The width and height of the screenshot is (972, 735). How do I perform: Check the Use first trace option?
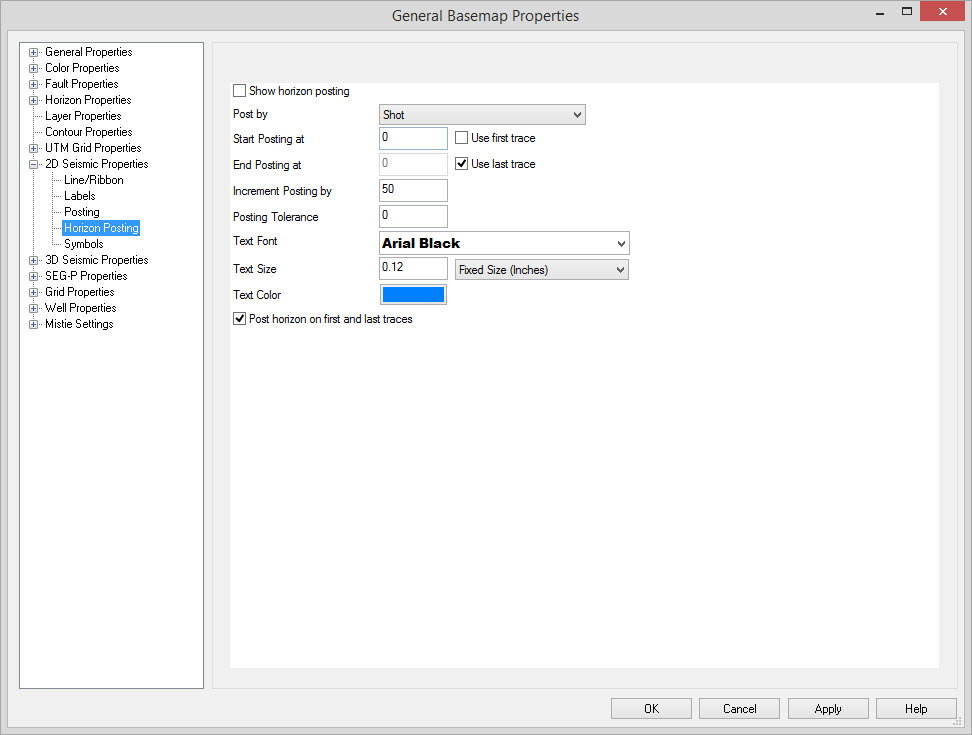[x=462, y=138]
